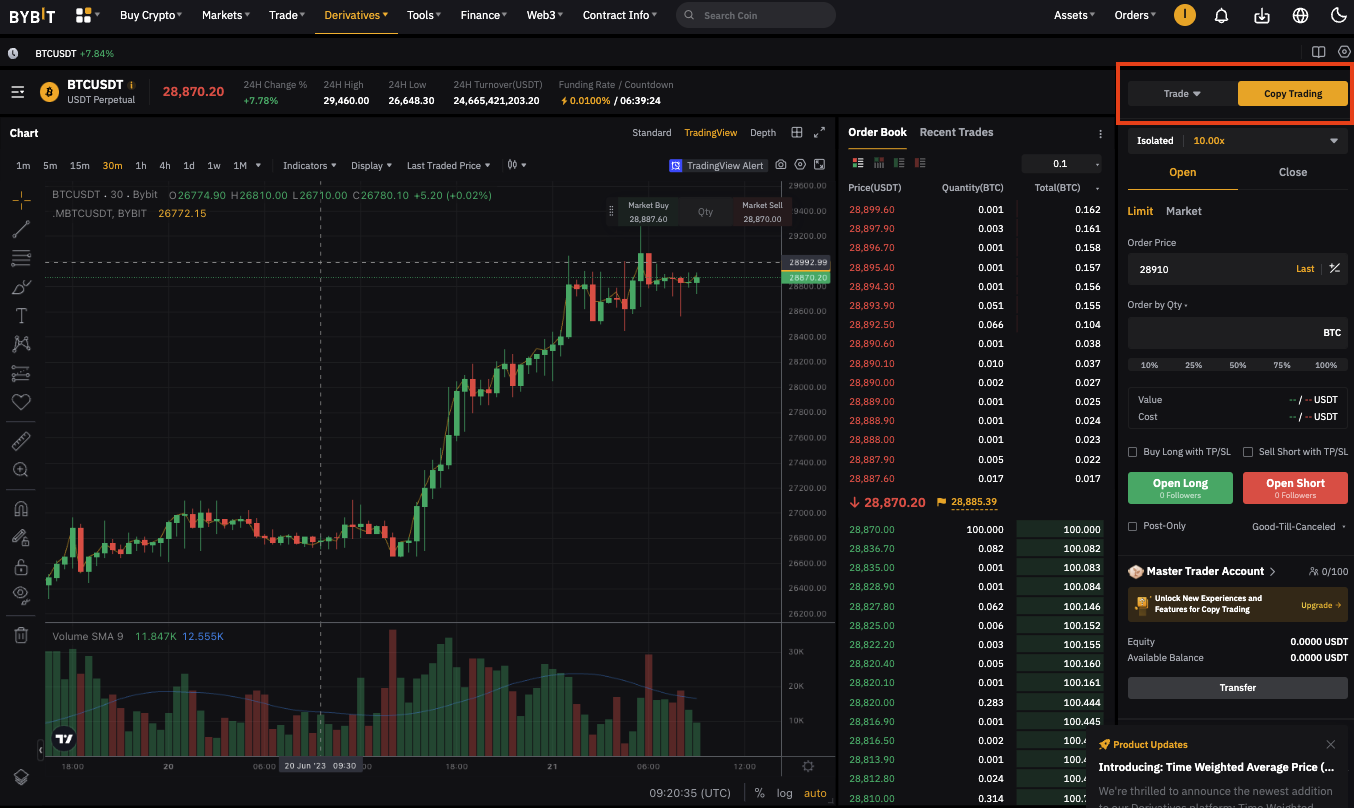
Task: Open the order book three-dot options menu
Action: [1100, 133]
